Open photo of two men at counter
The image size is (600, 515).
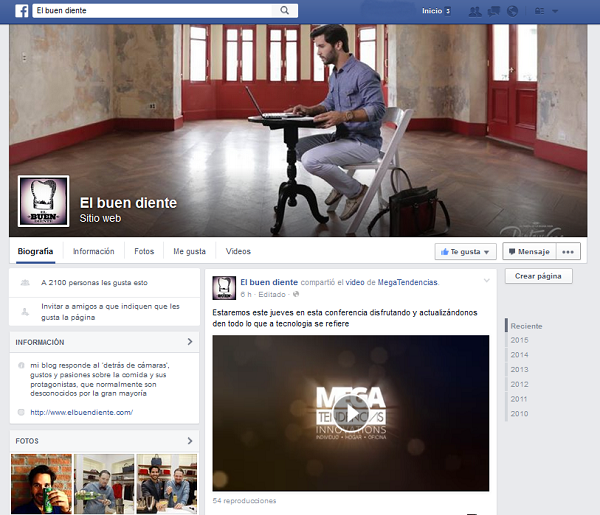pos(167,484)
